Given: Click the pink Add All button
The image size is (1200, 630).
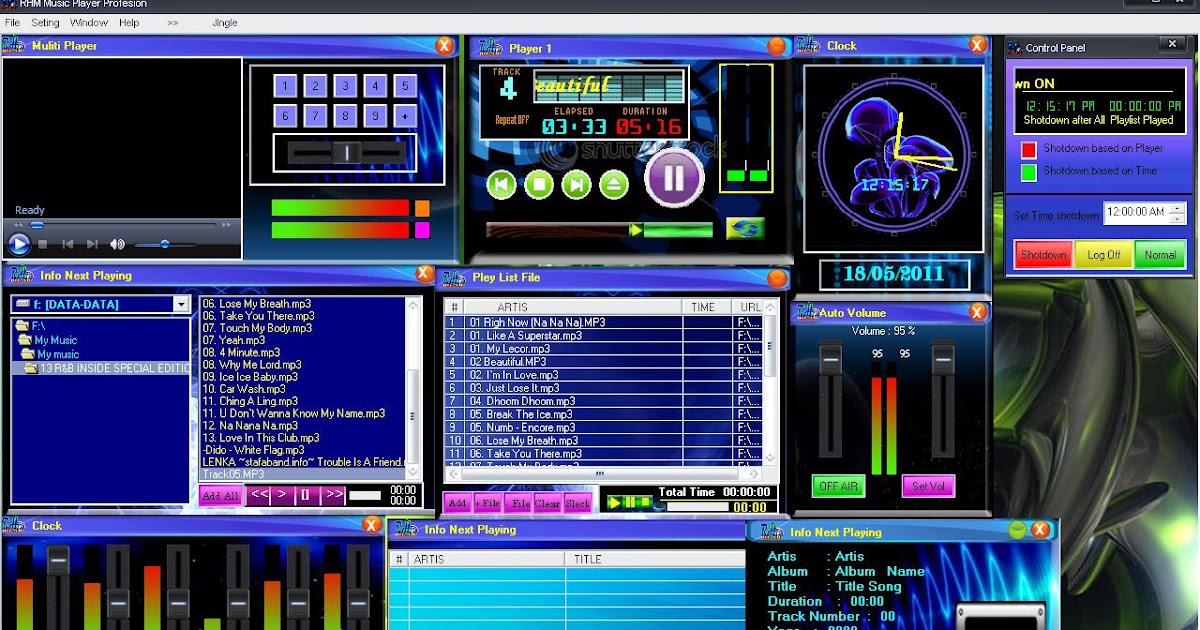Looking at the screenshot, I should click(x=220, y=495).
